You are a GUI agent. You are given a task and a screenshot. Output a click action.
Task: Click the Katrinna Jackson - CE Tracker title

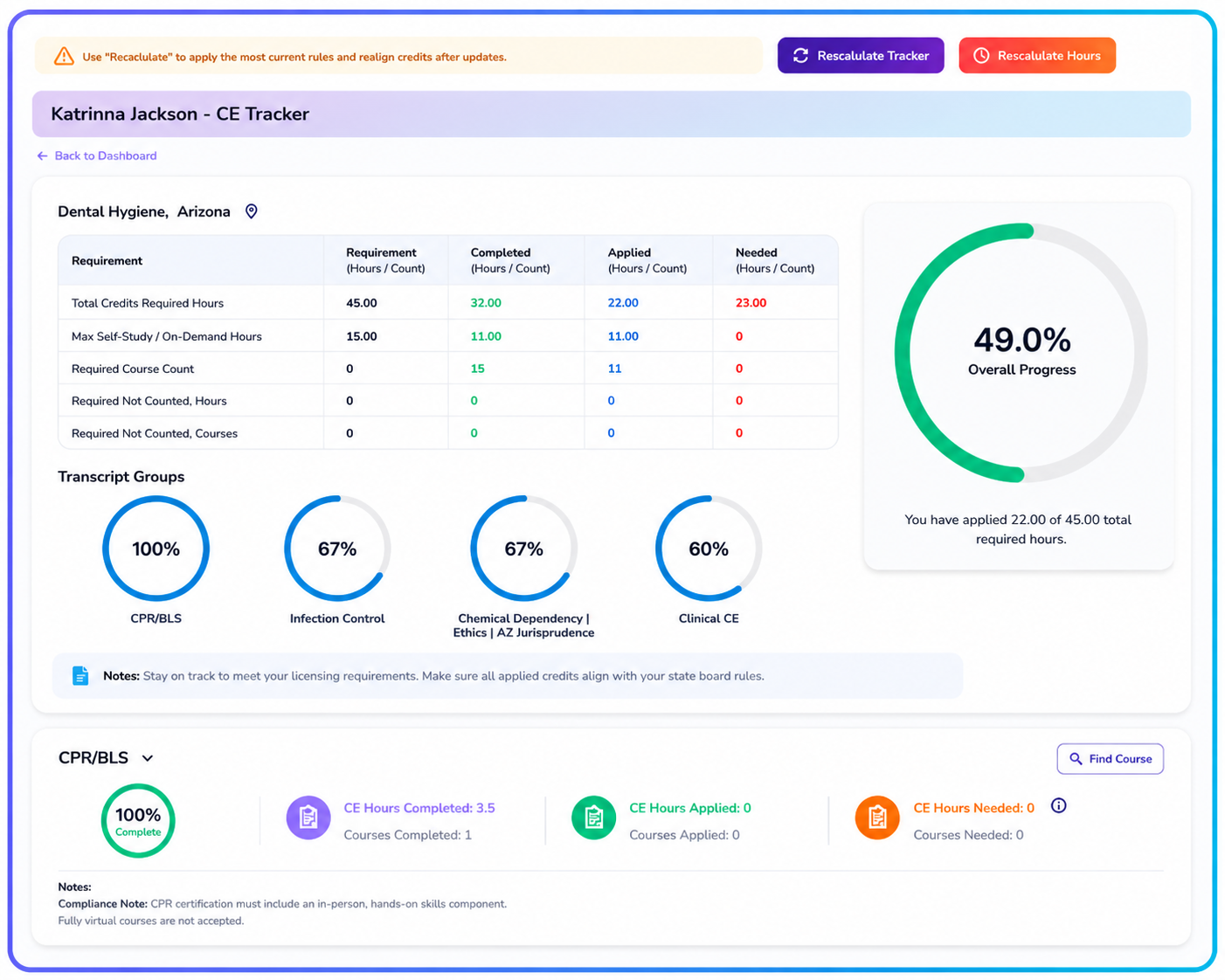pos(180,114)
